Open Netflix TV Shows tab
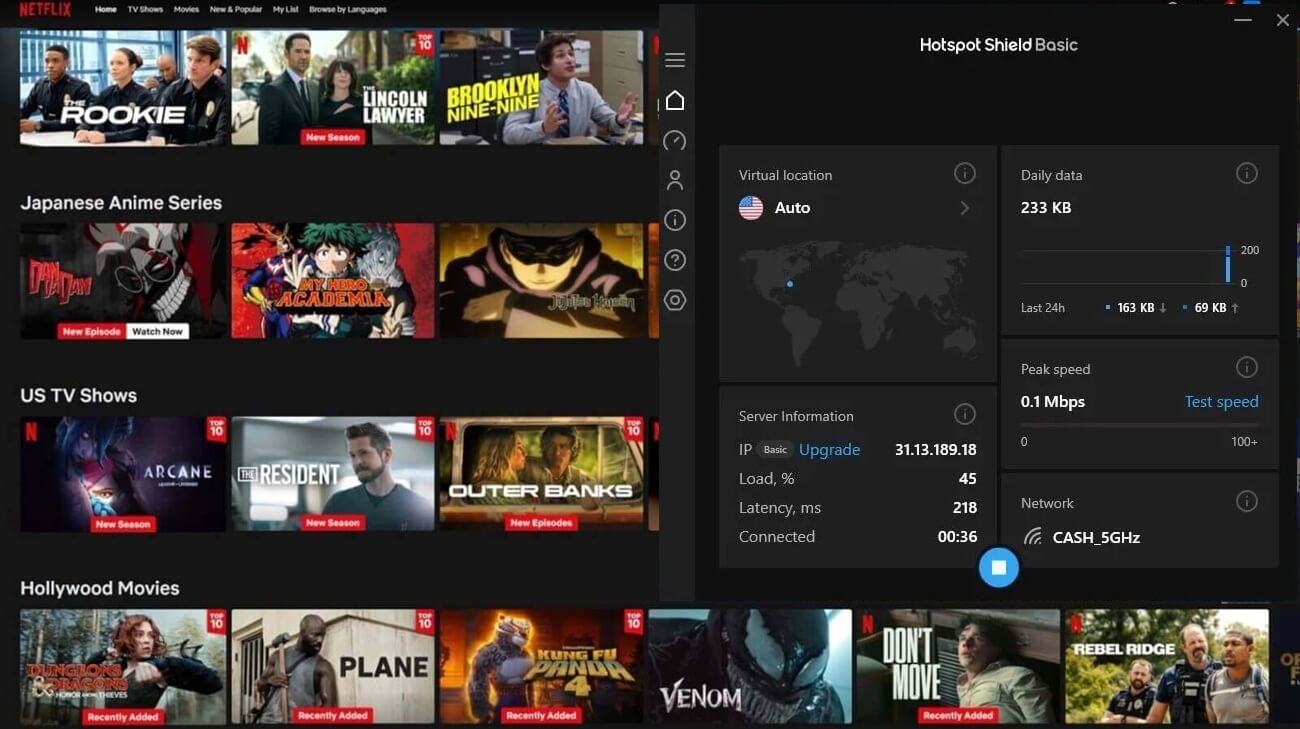Image resolution: width=1300 pixels, height=729 pixels. (x=145, y=10)
